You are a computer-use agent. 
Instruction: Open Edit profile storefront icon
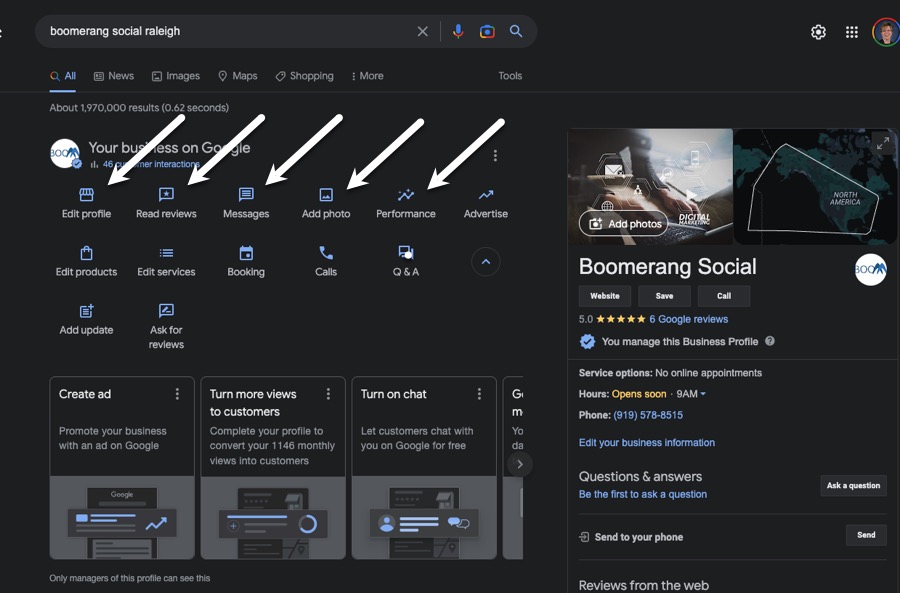tap(86, 195)
